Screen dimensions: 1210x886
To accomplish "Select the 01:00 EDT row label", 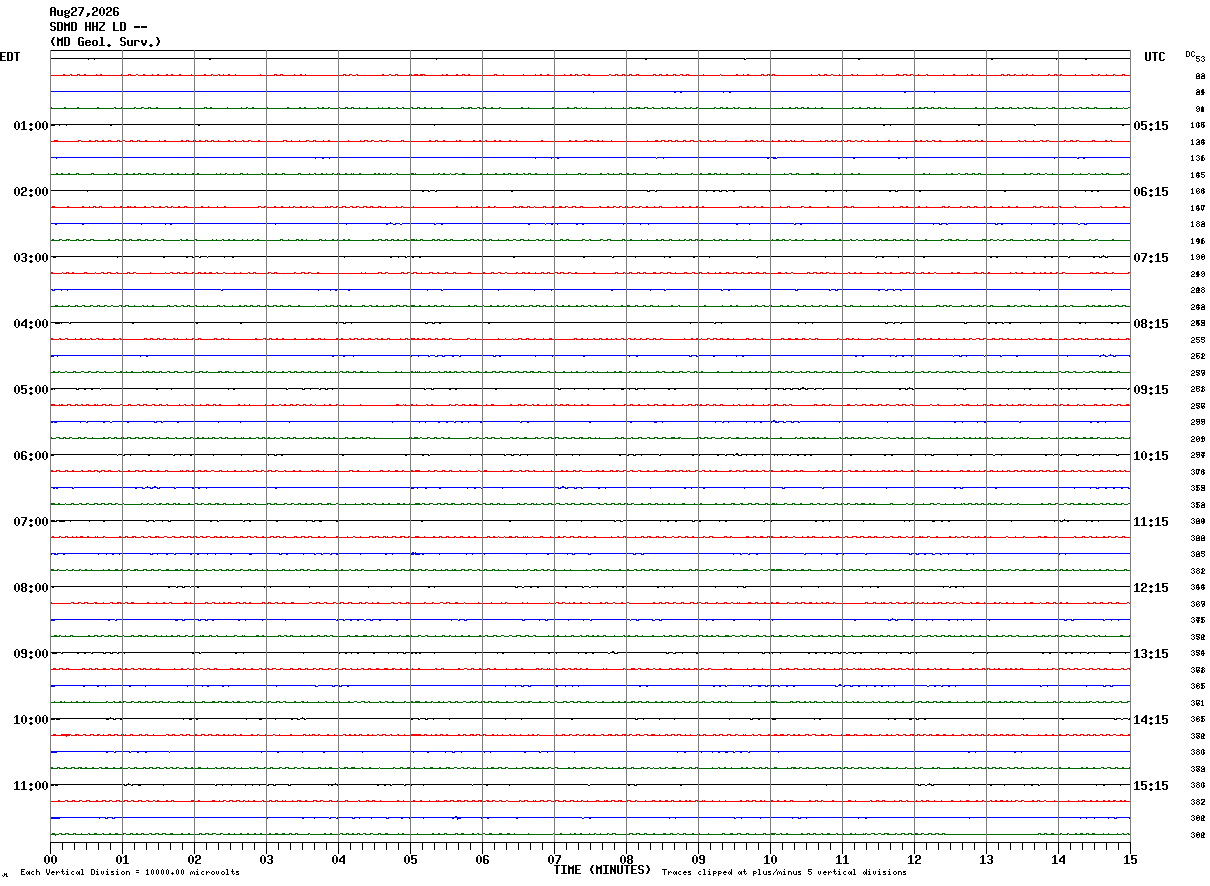I will click(31, 126).
